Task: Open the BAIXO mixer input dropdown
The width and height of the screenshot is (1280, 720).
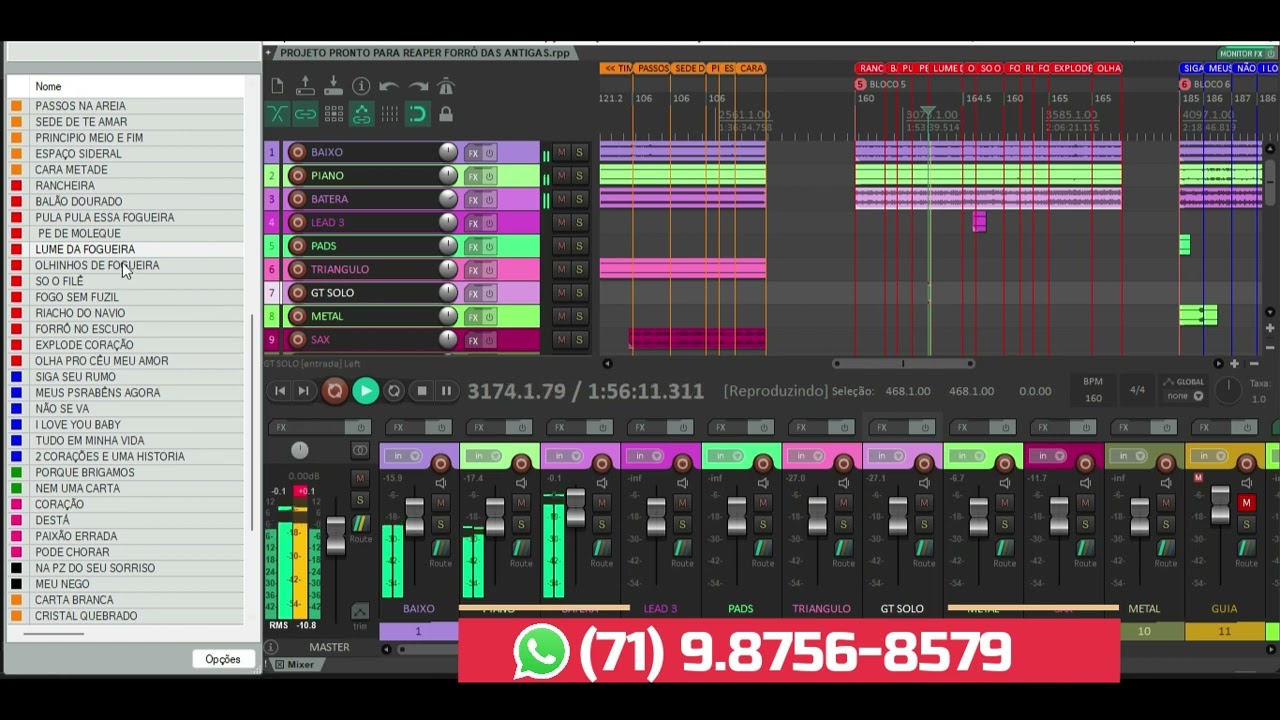Action: 404,457
